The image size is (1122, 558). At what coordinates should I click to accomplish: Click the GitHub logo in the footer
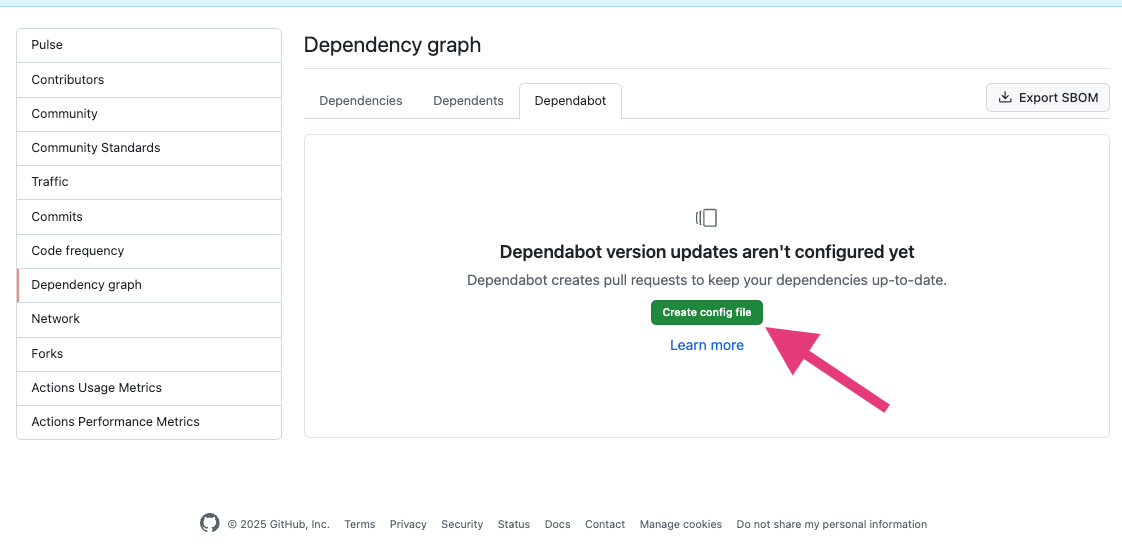click(x=209, y=523)
